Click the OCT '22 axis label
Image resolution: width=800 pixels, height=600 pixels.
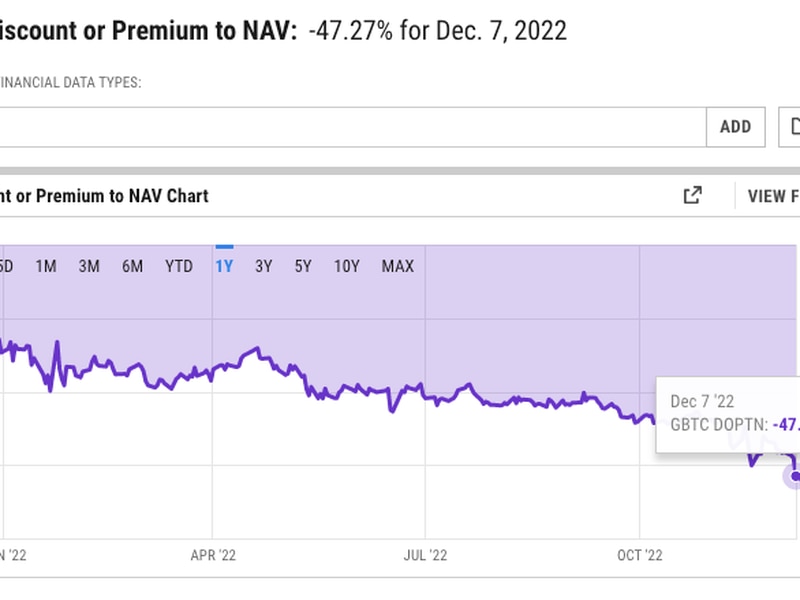tap(641, 555)
